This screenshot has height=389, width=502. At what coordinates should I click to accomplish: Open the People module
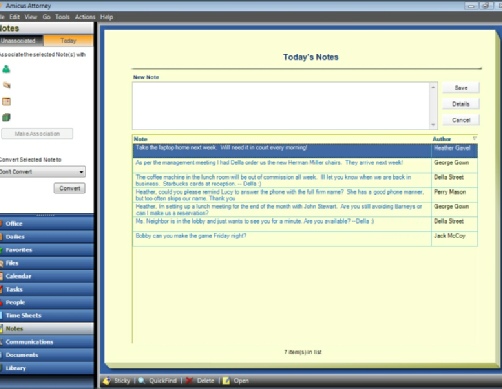coord(47,302)
